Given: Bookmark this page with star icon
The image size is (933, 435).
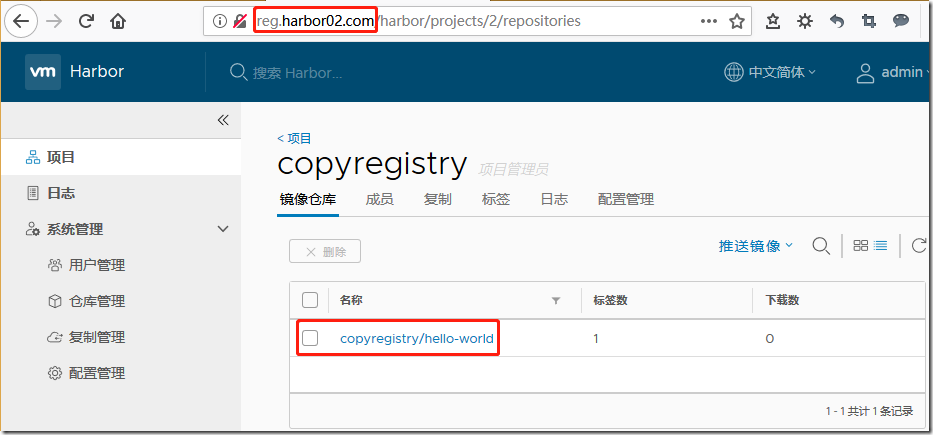Looking at the screenshot, I should [737, 20].
